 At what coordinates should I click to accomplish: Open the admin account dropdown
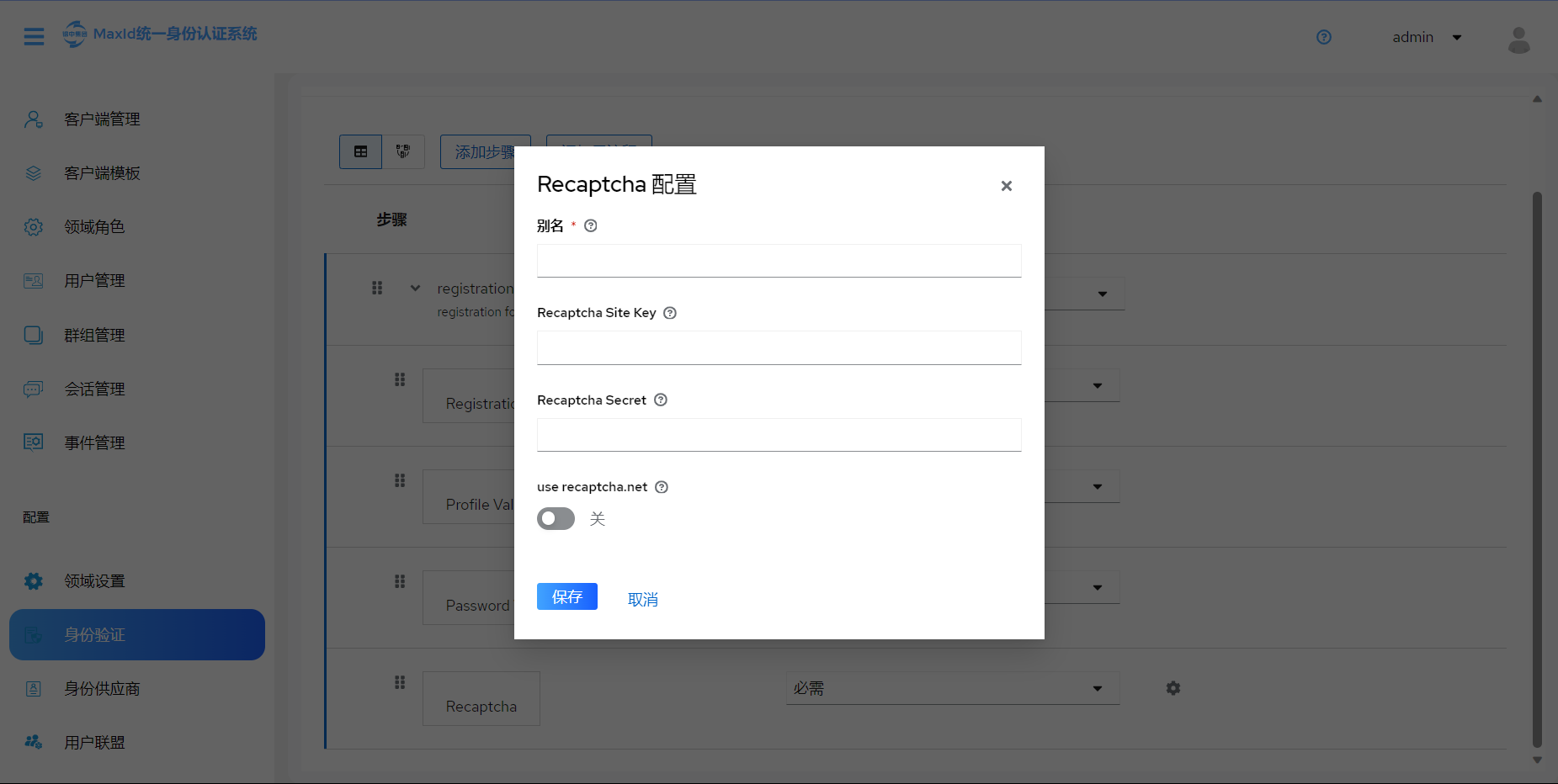1427,37
